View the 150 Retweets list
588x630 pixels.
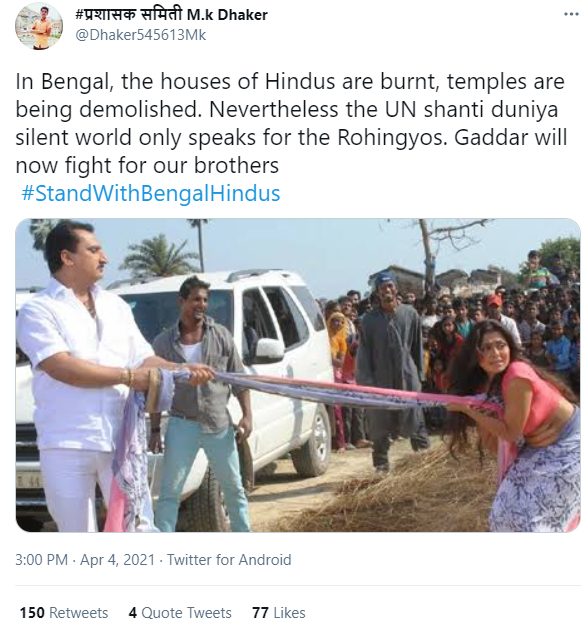(64, 613)
